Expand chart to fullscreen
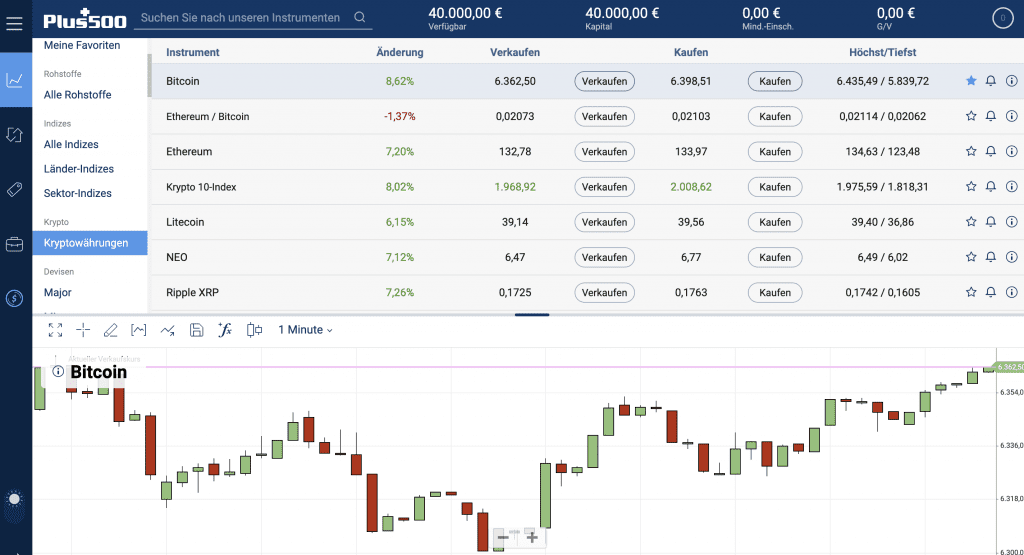The width and height of the screenshot is (1024, 555). [55, 330]
